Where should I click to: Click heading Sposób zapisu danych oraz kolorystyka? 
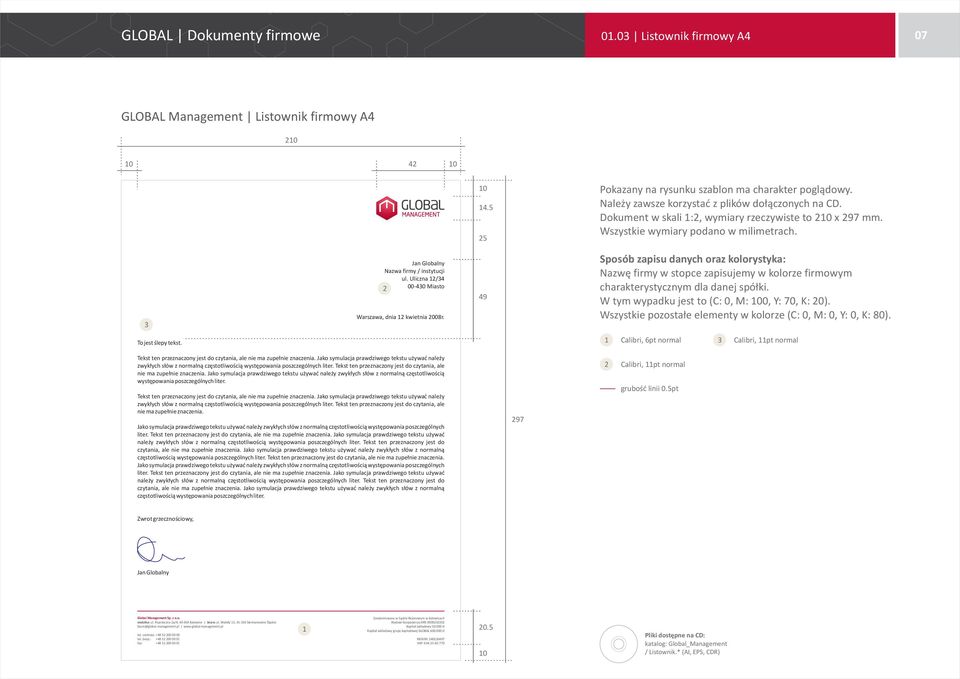coord(692,259)
